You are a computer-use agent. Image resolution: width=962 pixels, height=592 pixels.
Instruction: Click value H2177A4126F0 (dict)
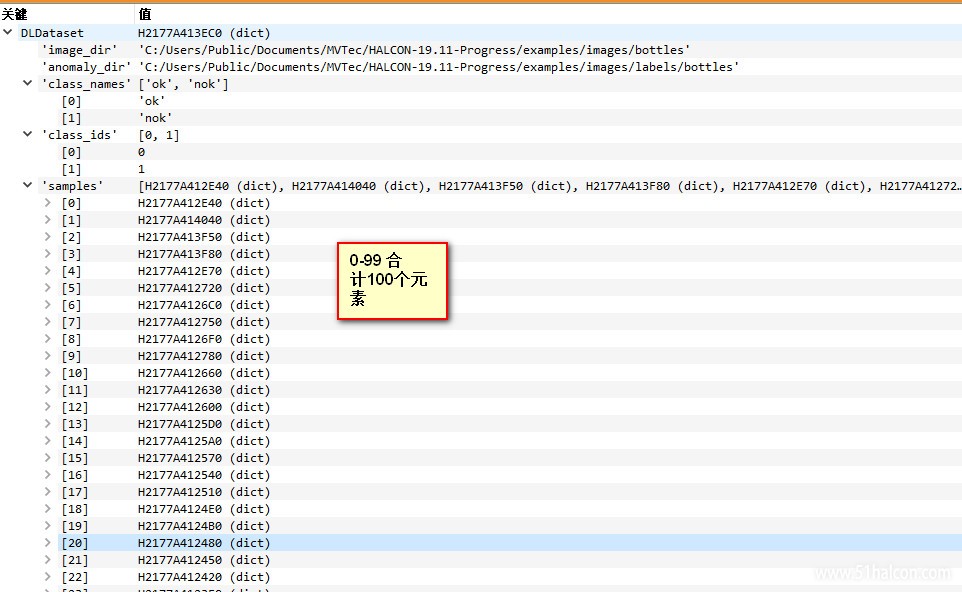click(204, 339)
